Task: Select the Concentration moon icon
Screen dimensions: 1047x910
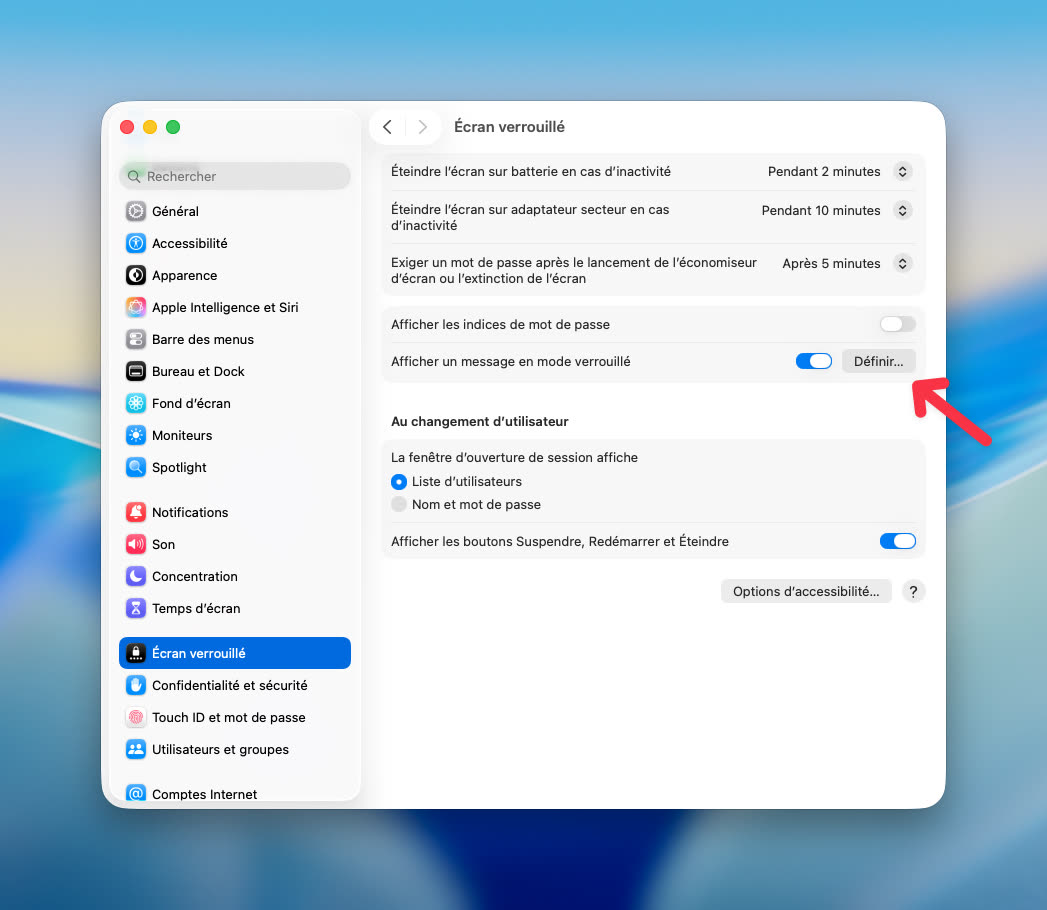Action: pos(136,576)
